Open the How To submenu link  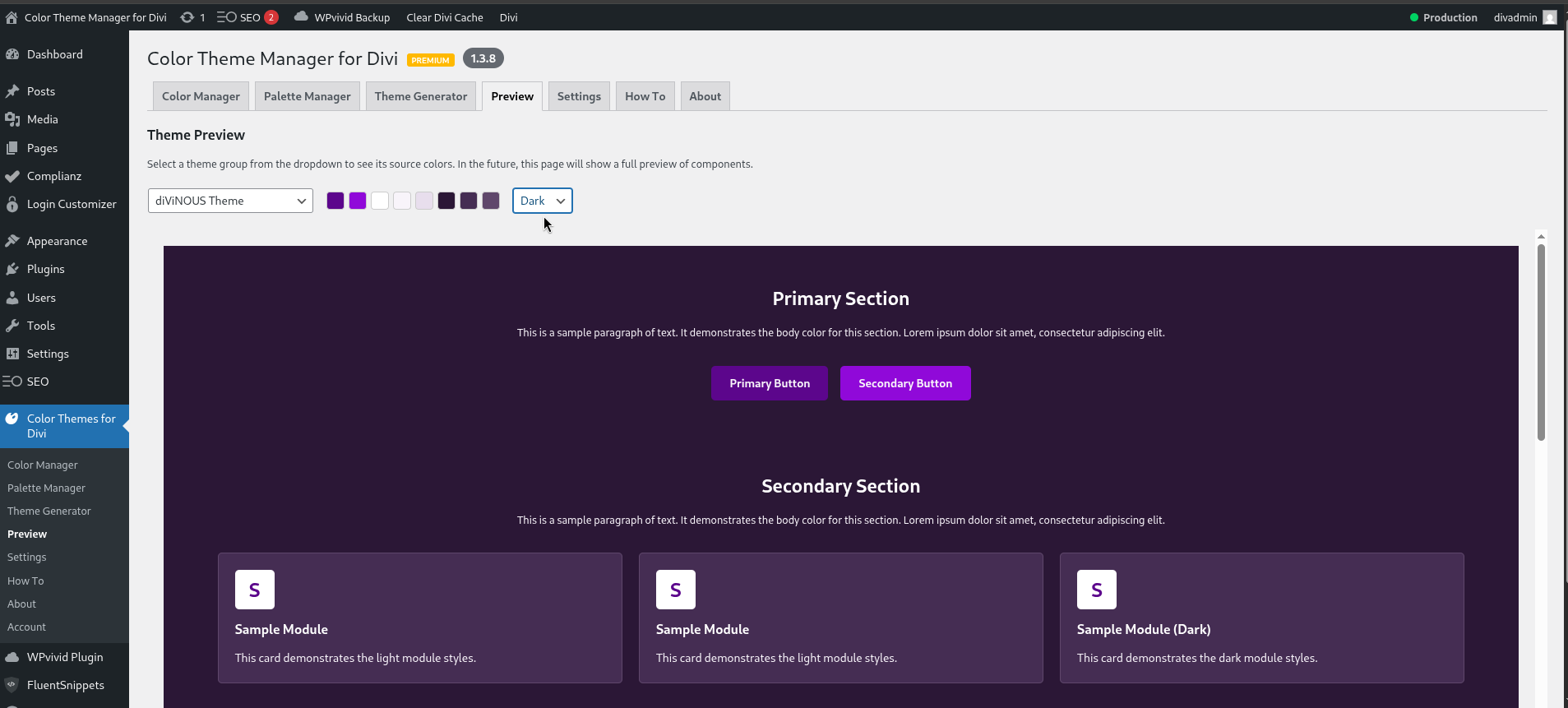pos(25,581)
